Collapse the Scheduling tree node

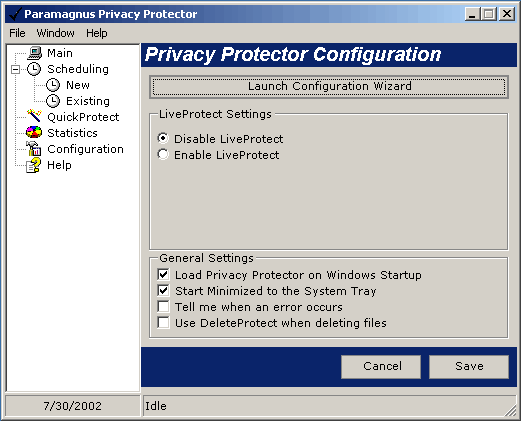click(15, 69)
